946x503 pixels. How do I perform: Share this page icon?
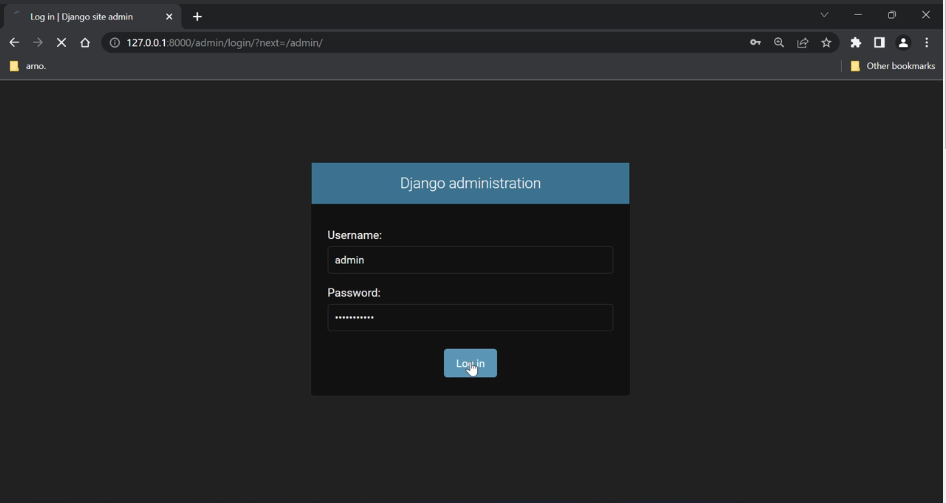tap(802, 43)
